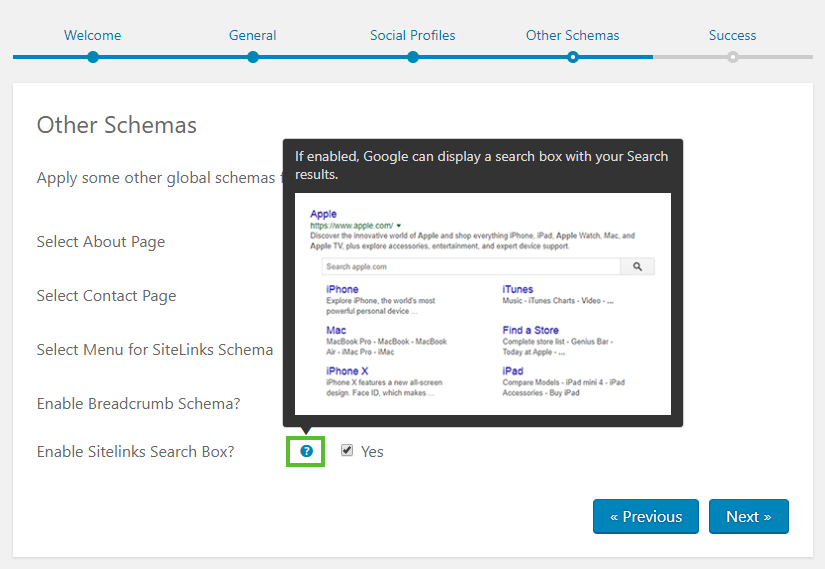This screenshot has width=825, height=569.
Task: Click the Find a Store preview link
Action: (530, 330)
